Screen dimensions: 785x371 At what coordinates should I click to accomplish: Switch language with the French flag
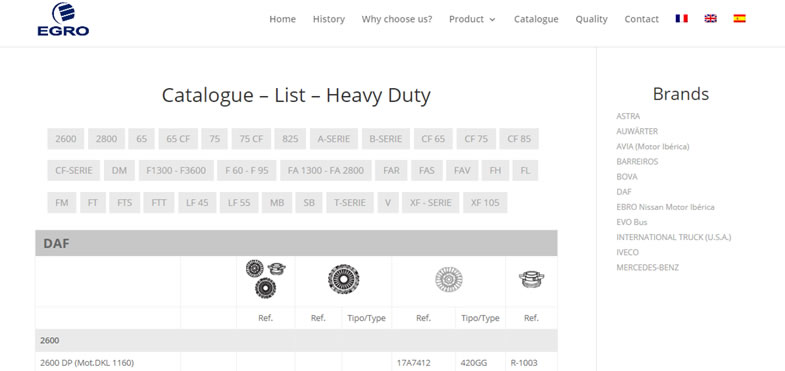[x=681, y=19]
